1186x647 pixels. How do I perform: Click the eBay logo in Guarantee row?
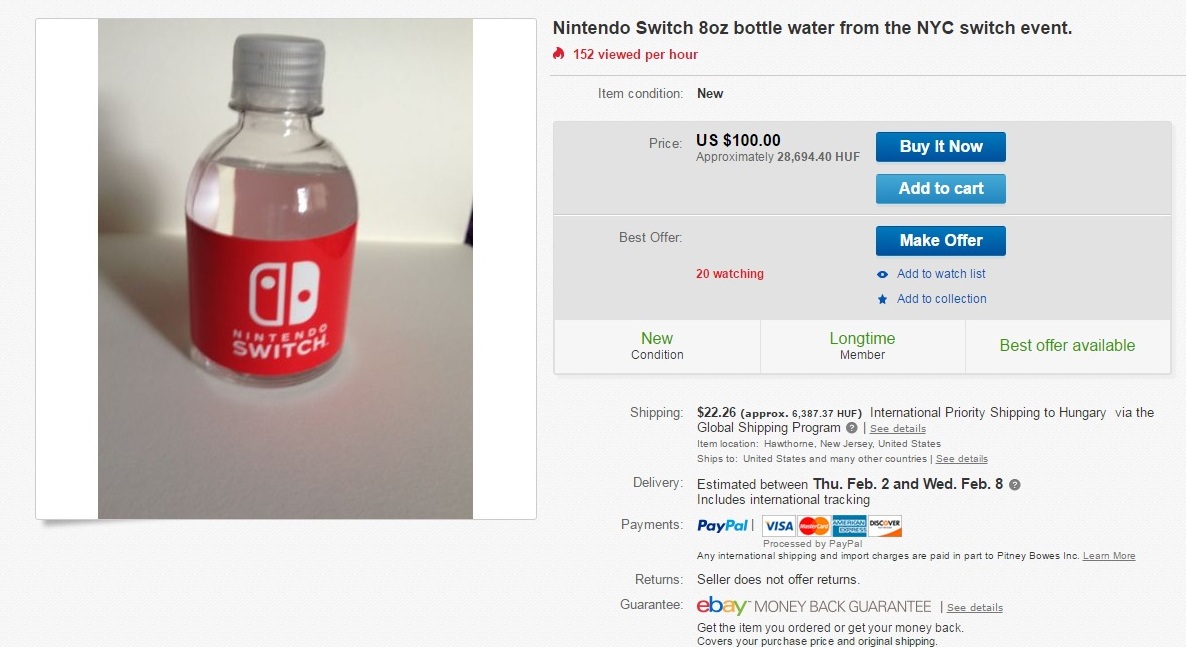pos(722,606)
